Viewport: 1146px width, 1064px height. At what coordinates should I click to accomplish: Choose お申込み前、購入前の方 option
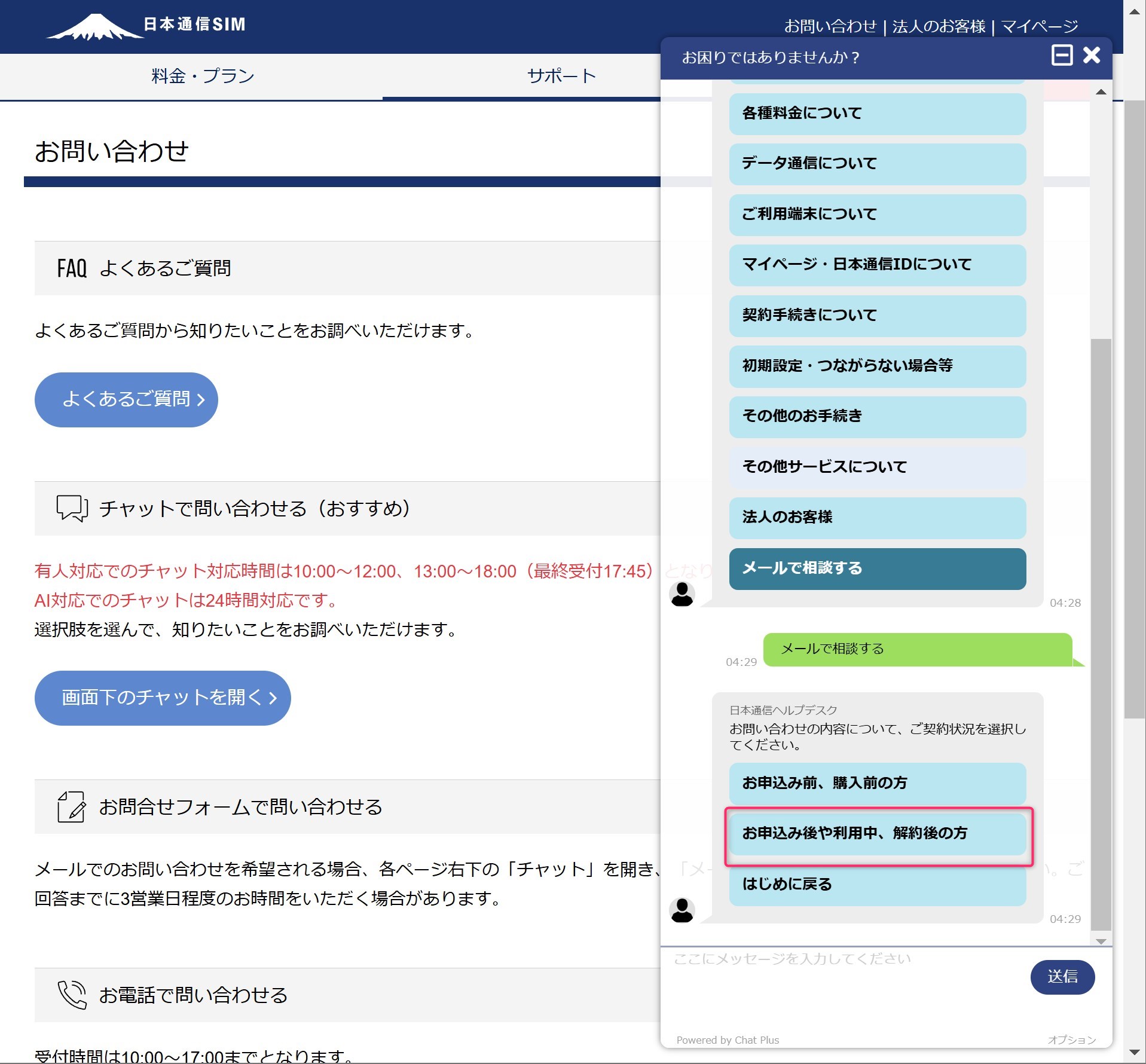click(878, 783)
